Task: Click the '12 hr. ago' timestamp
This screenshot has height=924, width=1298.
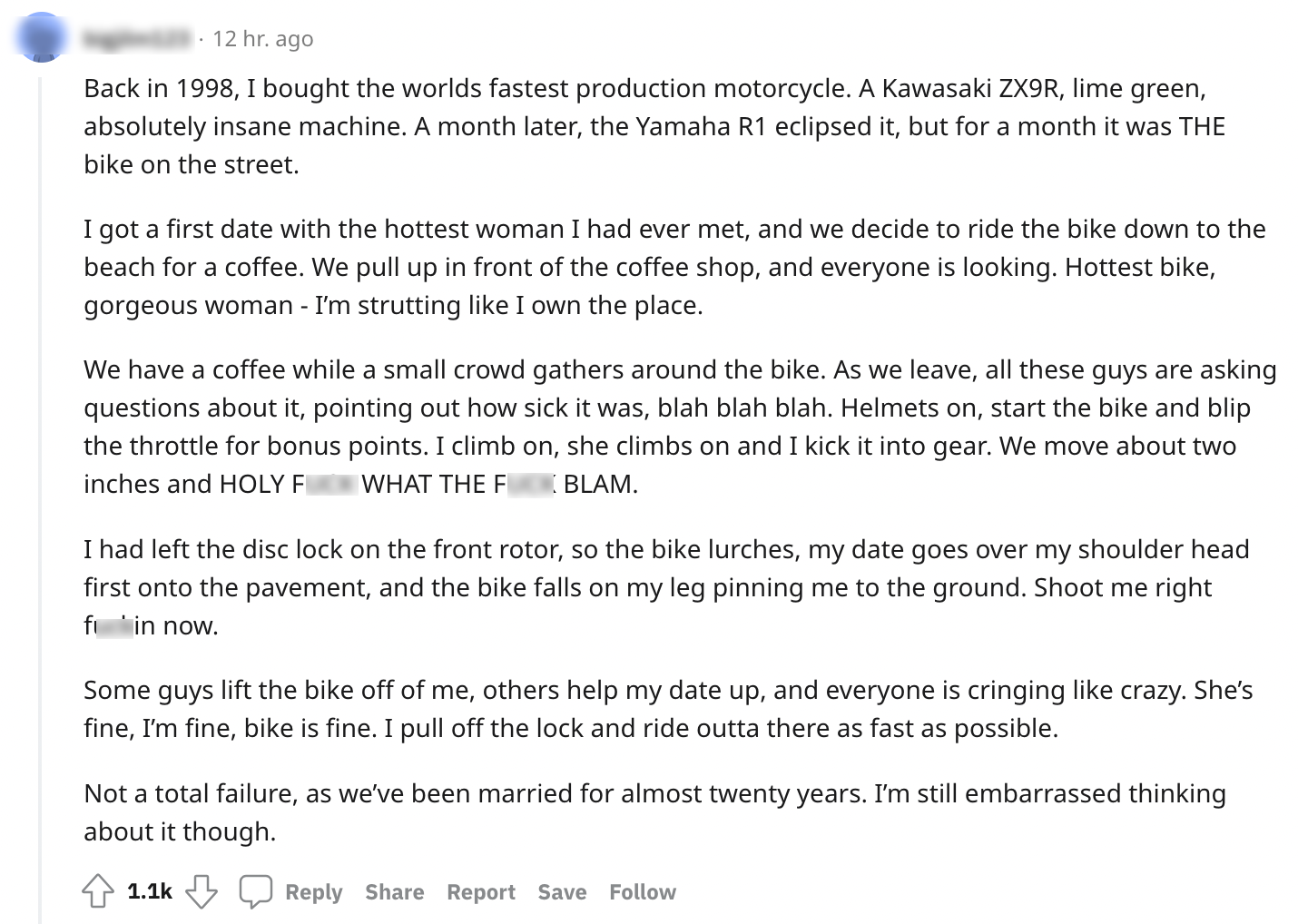Action: click(262, 38)
